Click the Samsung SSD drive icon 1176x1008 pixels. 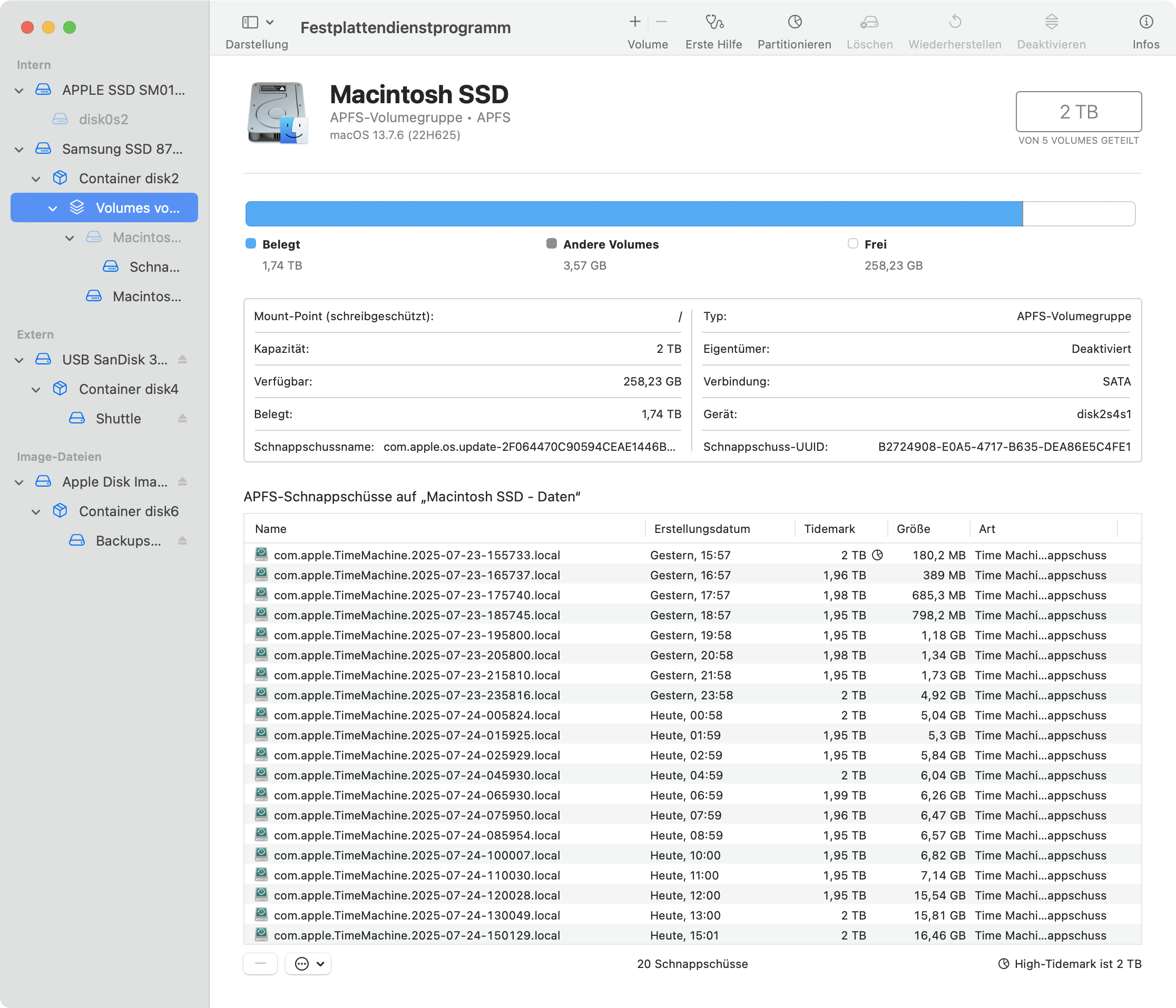pyautogui.click(x=43, y=149)
